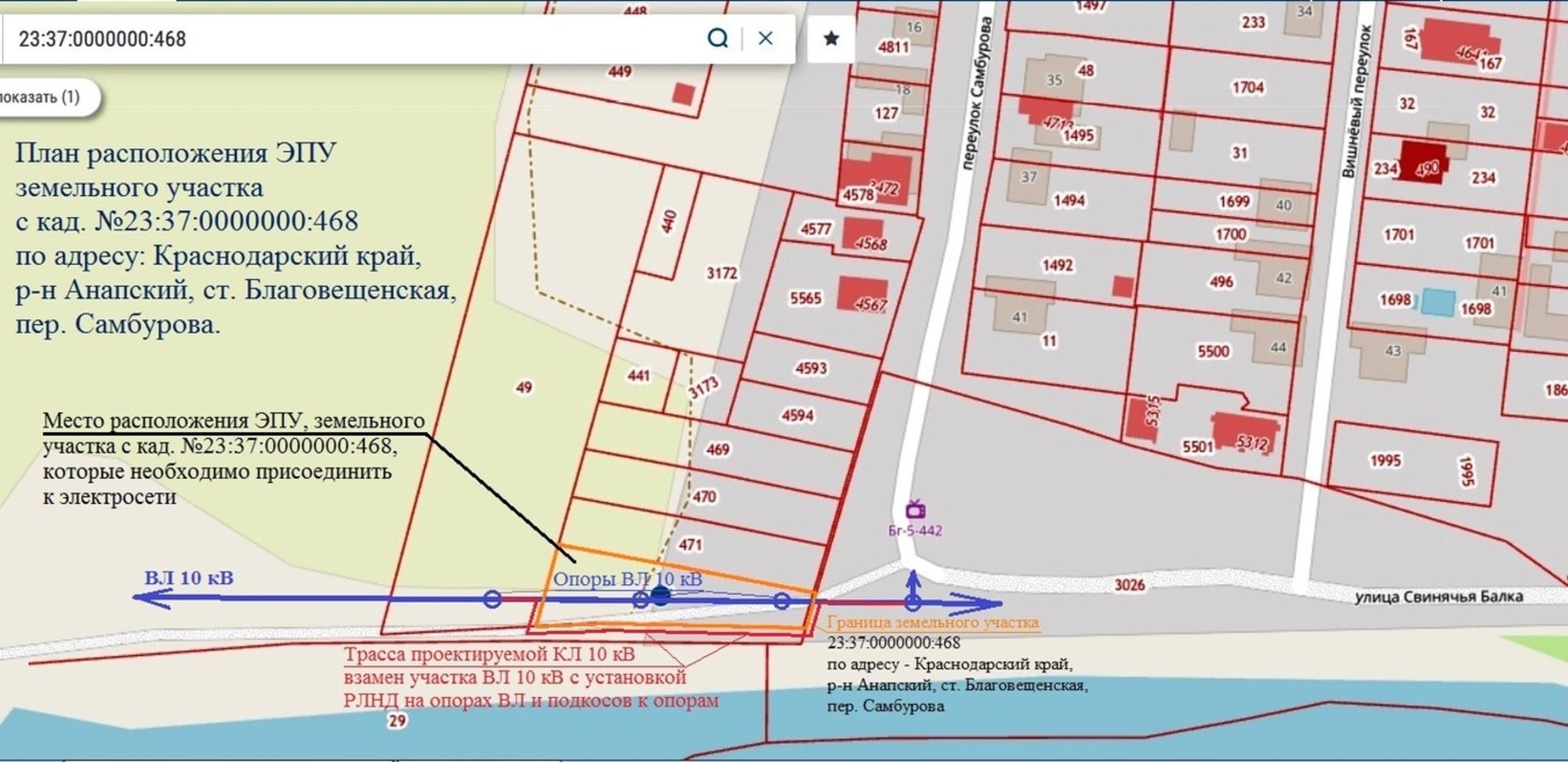Click parcel 471 on the map
Screen dimensions: 1568x762
(x=691, y=544)
